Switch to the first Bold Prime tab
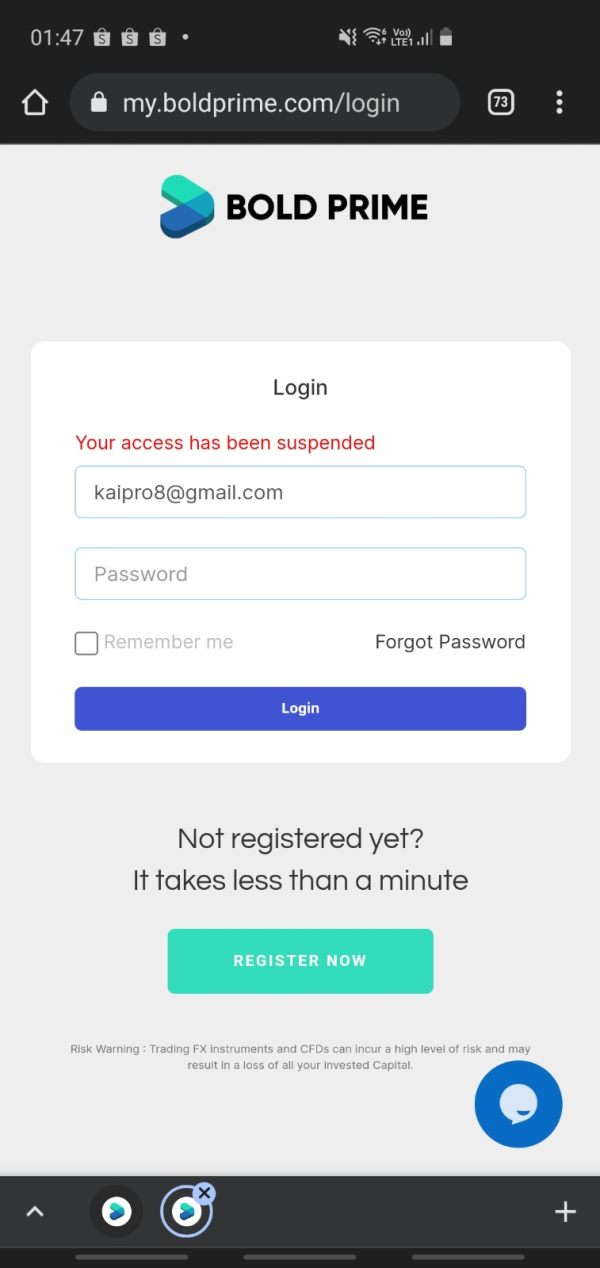This screenshot has height=1268, width=600. pos(116,1212)
